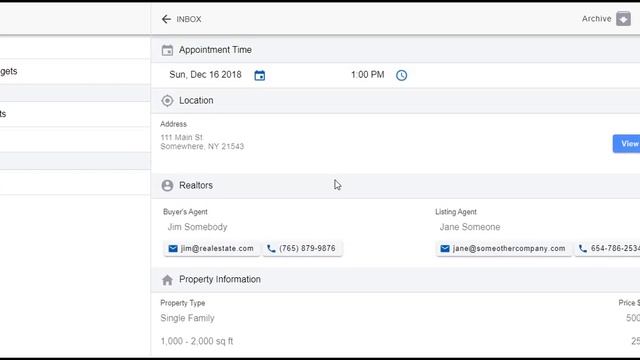The width and height of the screenshot is (640, 360).
Task: Click address line Somewhere, NY 21543
Action: [202, 147]
